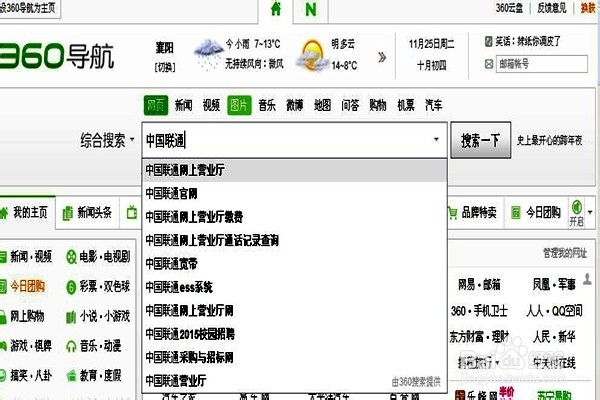Select the 网页 search tab
The height and width of the screenshot is (400, 600).
coord(156,105)
